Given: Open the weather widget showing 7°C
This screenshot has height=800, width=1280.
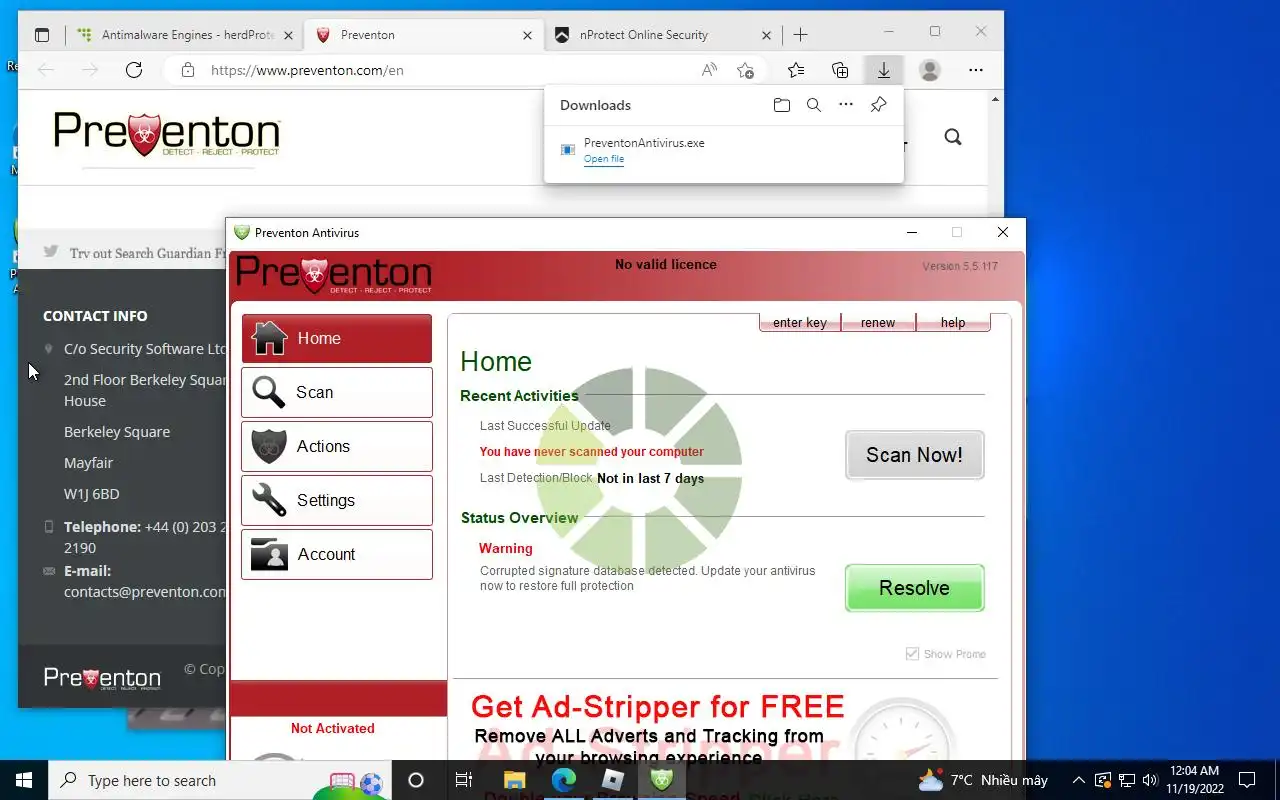Looking at the screenshot, I should (982, 780).
